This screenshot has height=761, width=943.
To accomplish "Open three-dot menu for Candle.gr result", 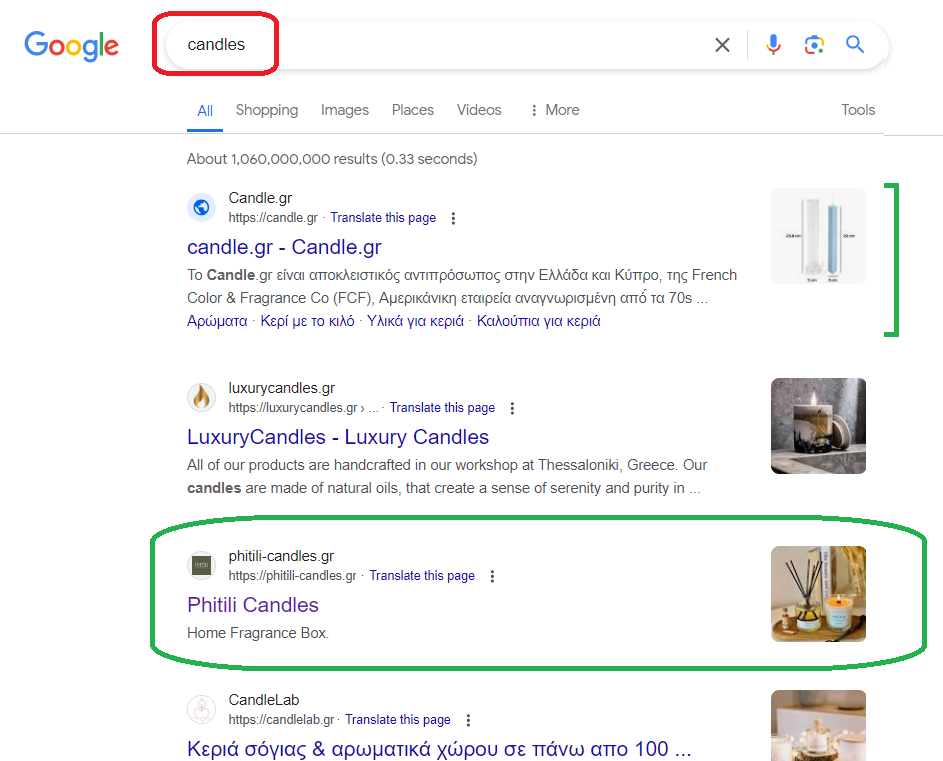I will [453, 218].
